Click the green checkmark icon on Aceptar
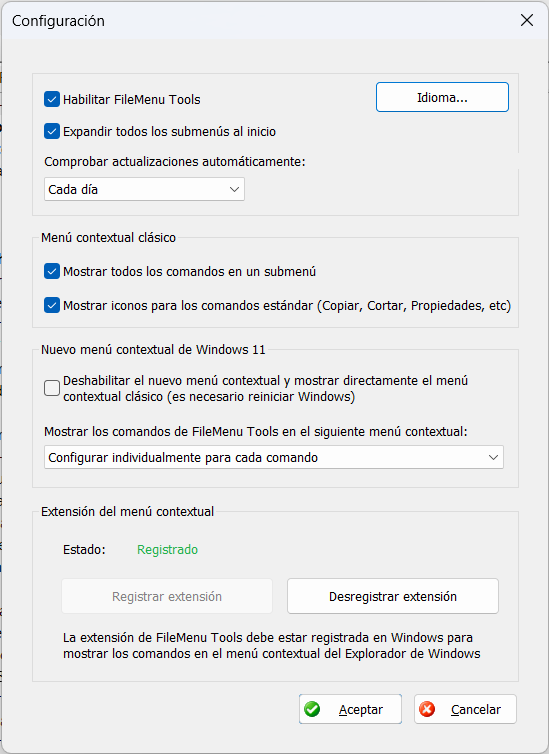 [x=312, y=709]
